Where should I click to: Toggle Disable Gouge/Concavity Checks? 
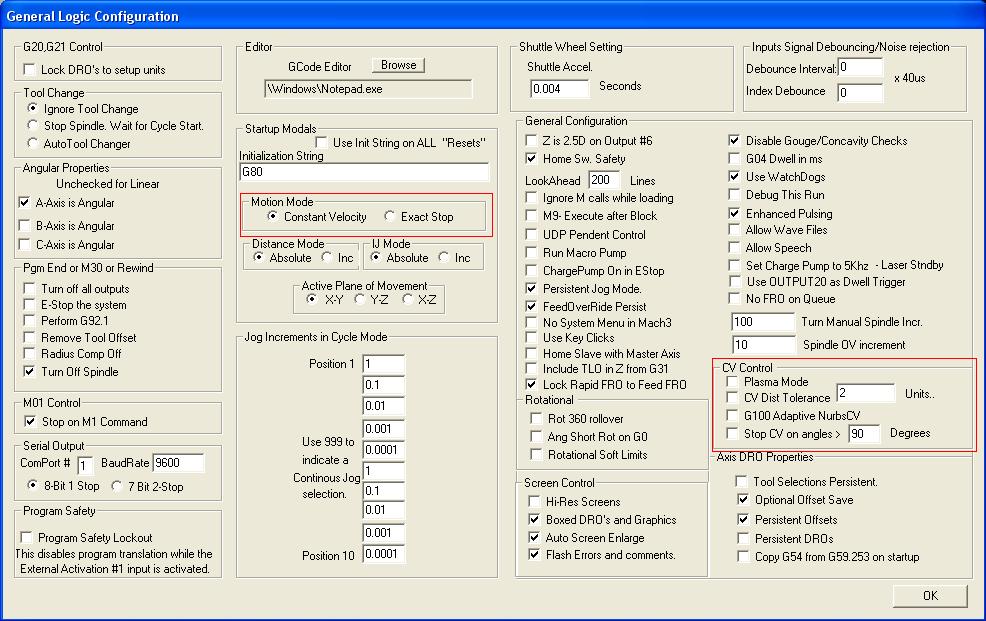734,140
